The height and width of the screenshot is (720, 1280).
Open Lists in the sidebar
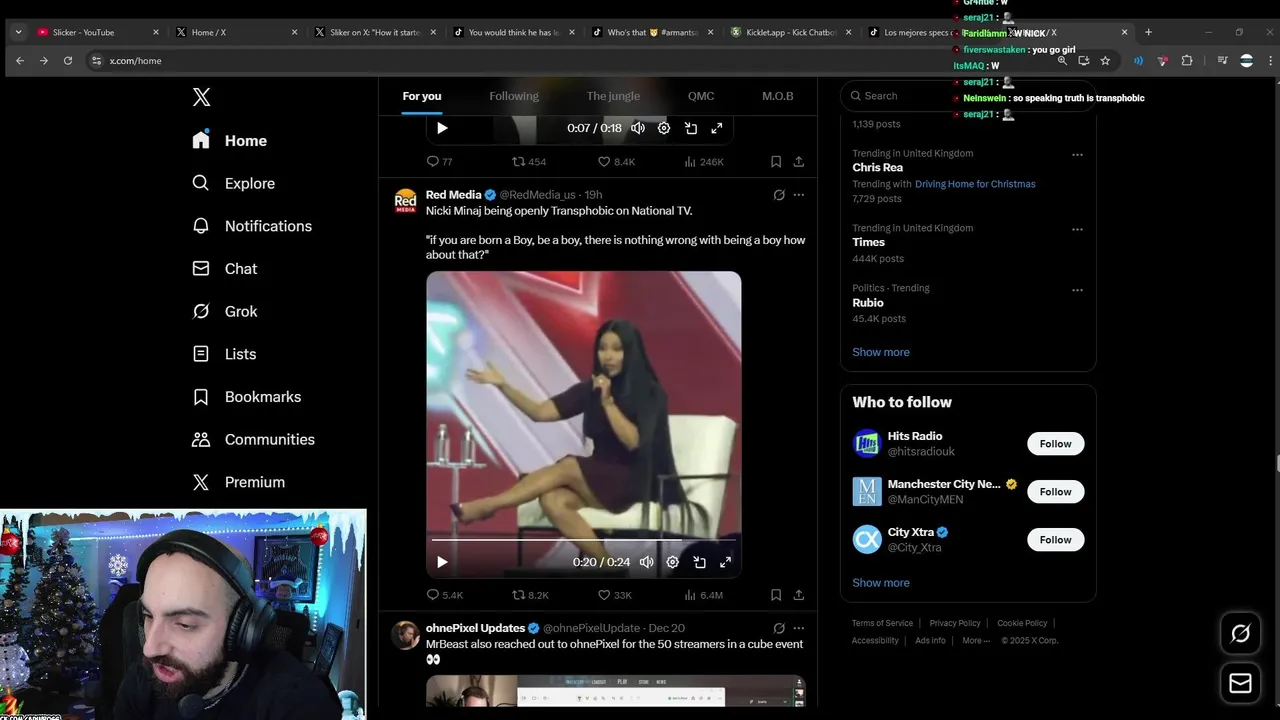click(224, 354)
